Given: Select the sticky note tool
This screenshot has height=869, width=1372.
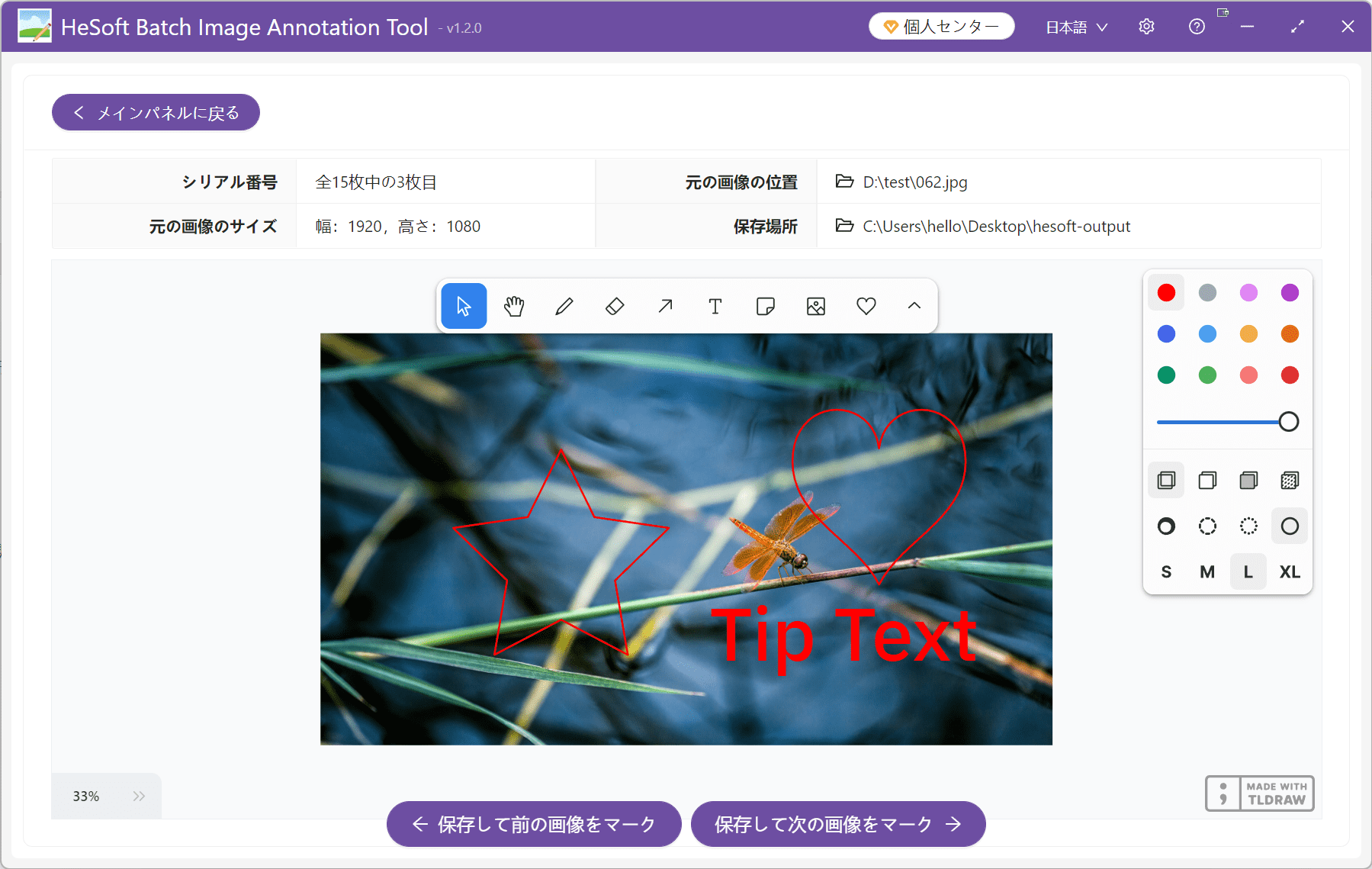Looking at the screenshot, I should click(766, 306).
